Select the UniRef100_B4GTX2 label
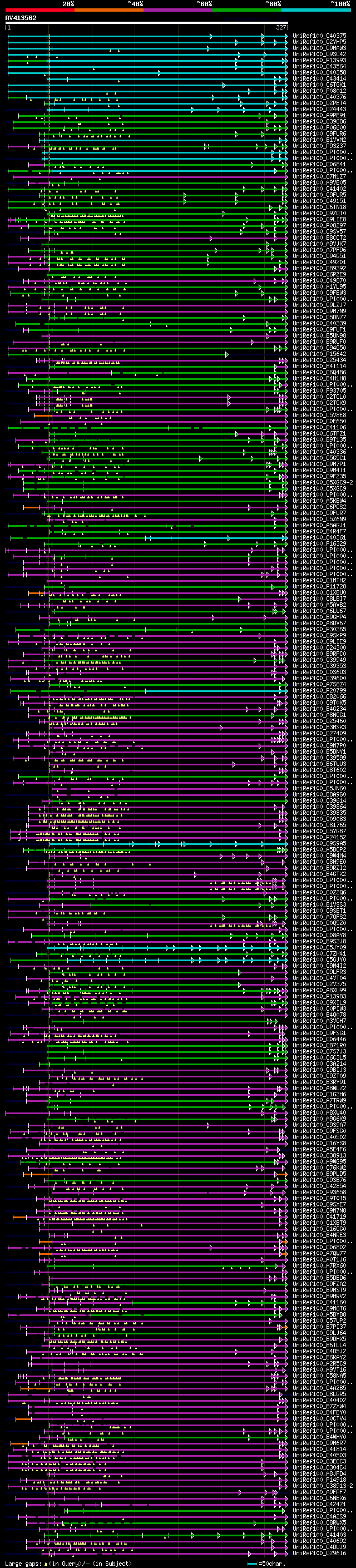 [x=319, y=874]
